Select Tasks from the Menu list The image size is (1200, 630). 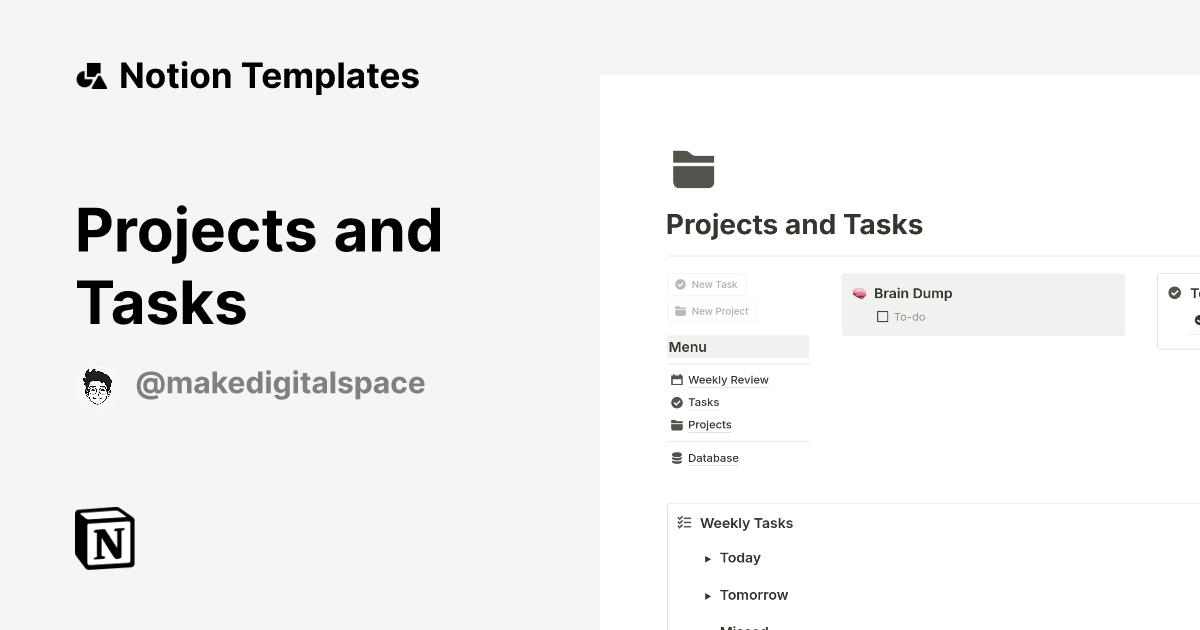click(x=703, y=402)
